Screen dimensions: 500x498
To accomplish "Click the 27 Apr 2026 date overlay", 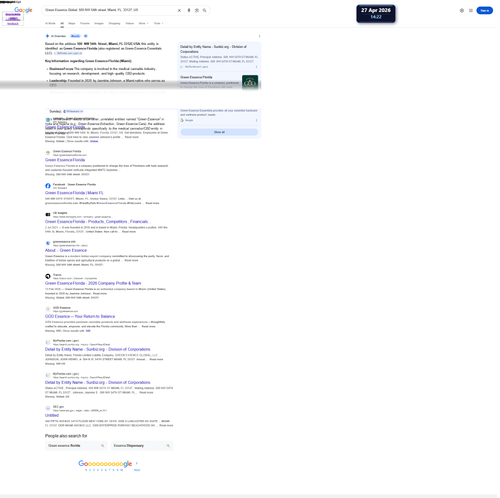I will [x=376, y=14].
